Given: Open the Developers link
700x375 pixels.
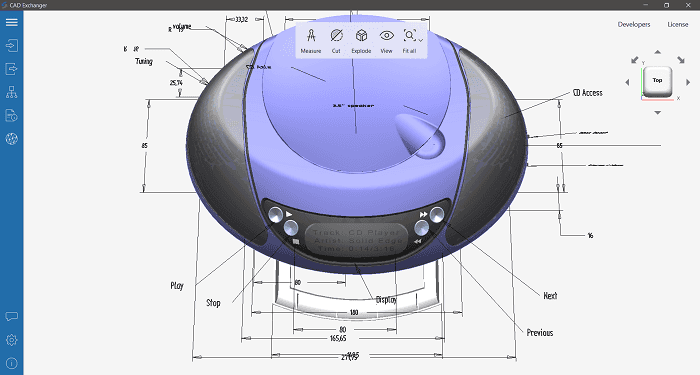Looking at the screenshot, I should pyautogui.click(x=634, y=24).
